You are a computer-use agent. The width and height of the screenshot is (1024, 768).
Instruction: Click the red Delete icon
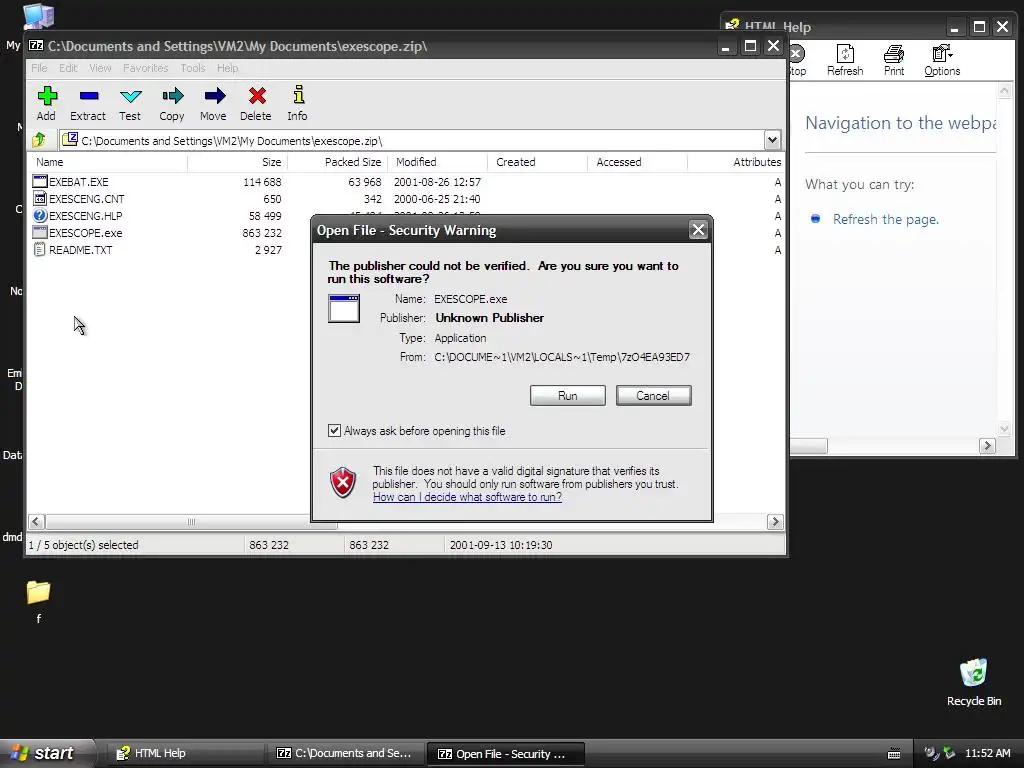click(257, 97)
